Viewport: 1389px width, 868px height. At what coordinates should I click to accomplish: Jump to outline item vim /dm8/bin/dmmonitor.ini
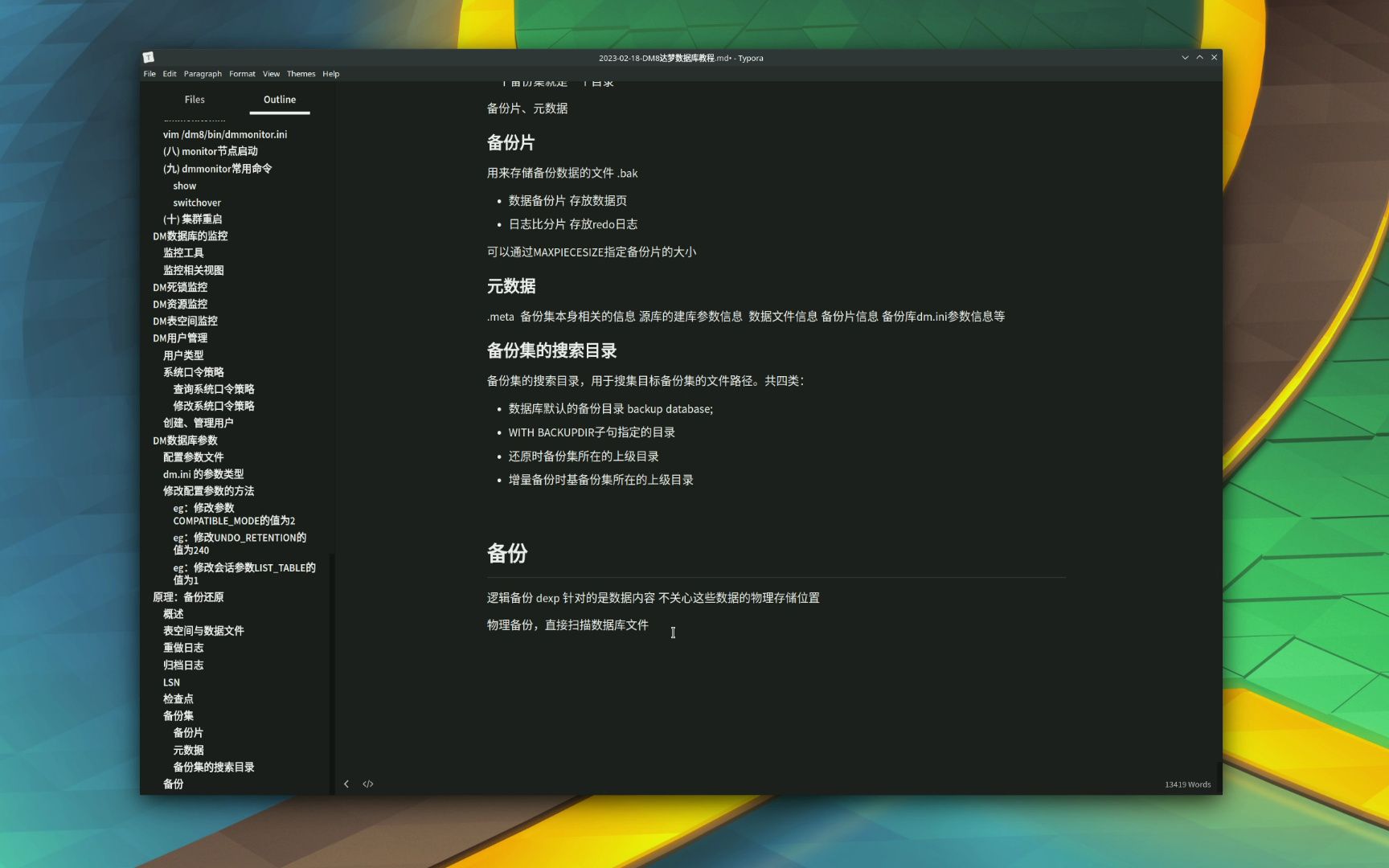coord(225,134)
